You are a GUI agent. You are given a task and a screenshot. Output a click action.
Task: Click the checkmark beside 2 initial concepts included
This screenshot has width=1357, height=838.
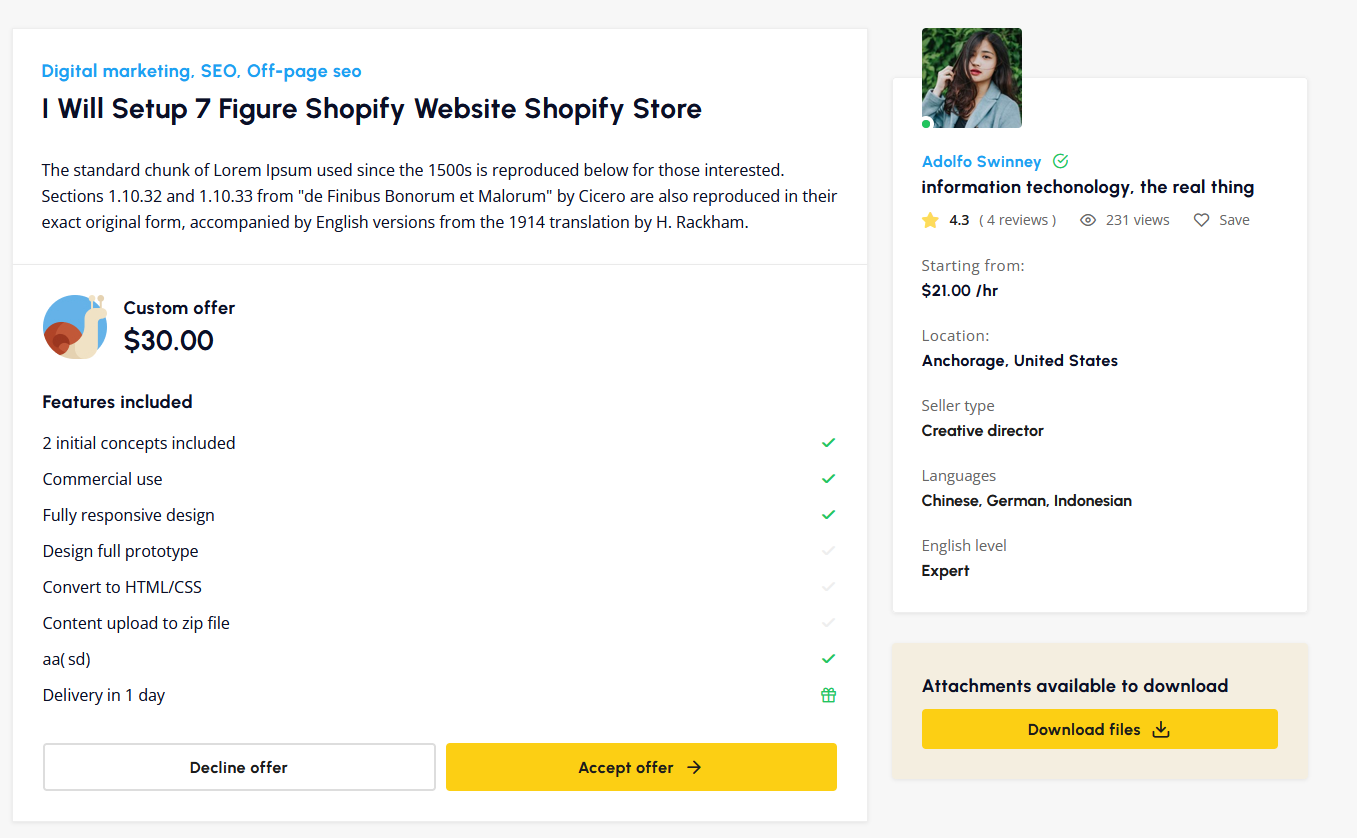(x=828, y=442)
